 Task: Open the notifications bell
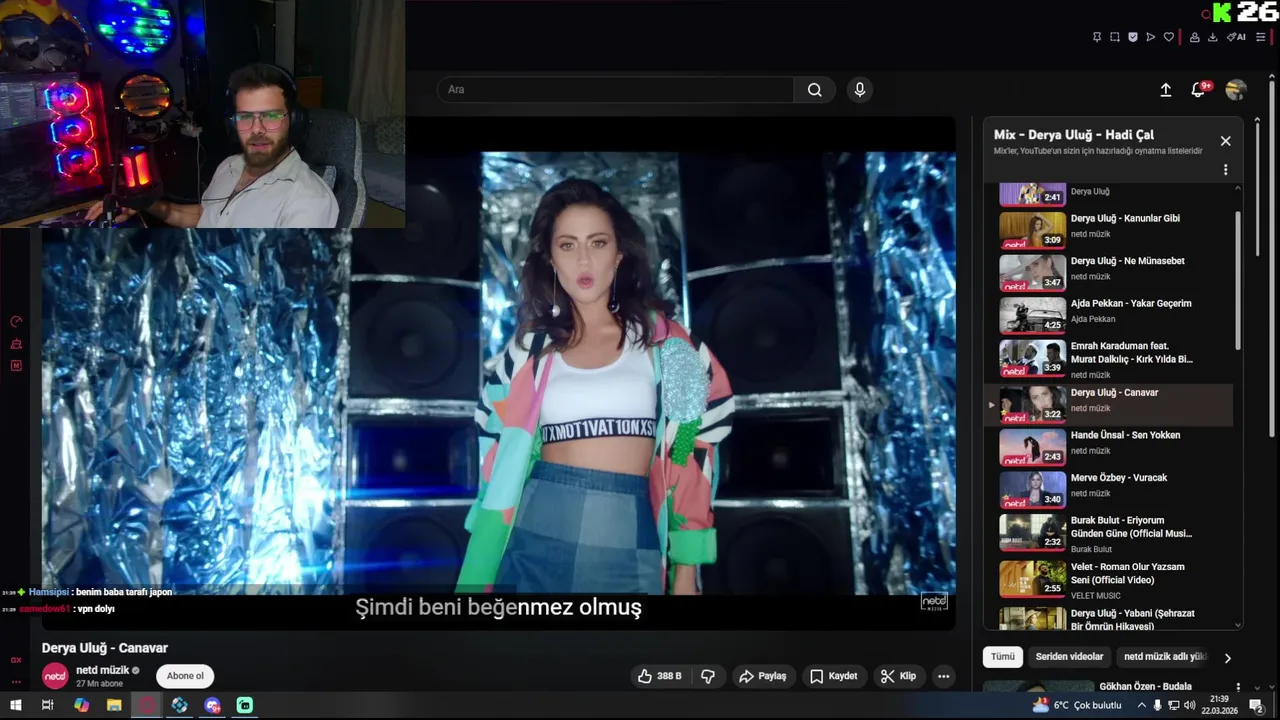pyautogui.click(x=1198, y=90)
